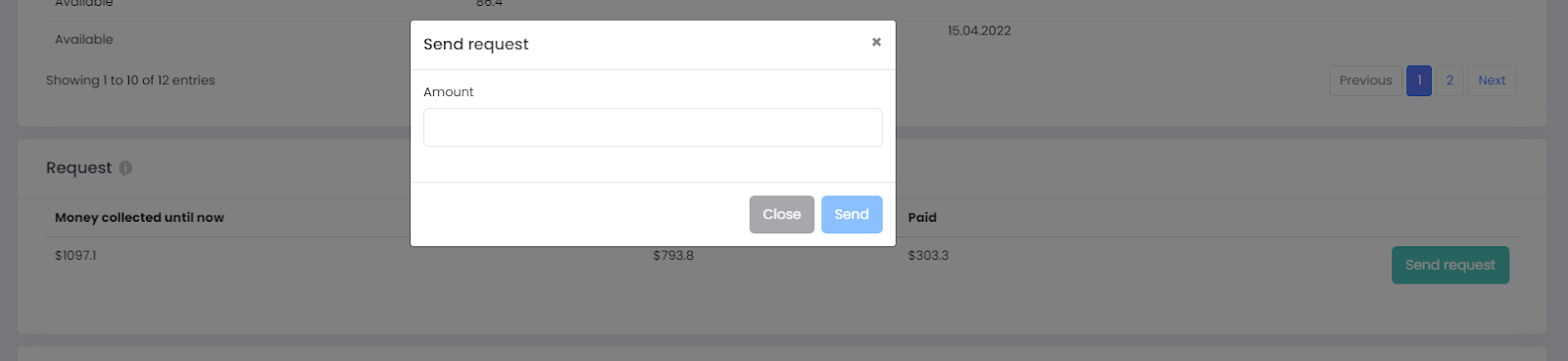The image size is (1568, 361).
Task: Click the Showing 1 to 10 of 12 entries text
Action: (130, 80)
